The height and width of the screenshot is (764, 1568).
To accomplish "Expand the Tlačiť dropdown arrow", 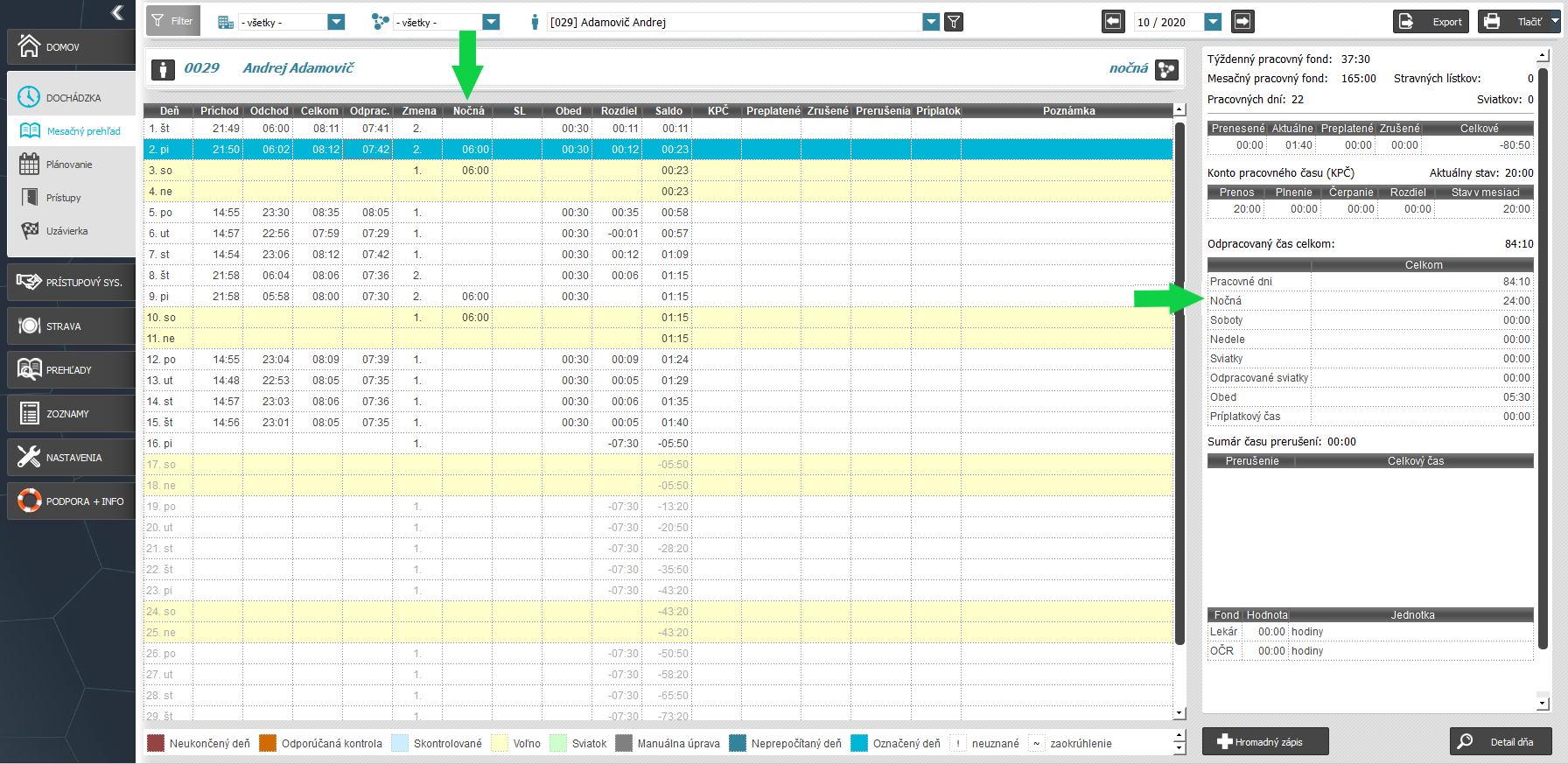I will click(x=1555, y=21).
